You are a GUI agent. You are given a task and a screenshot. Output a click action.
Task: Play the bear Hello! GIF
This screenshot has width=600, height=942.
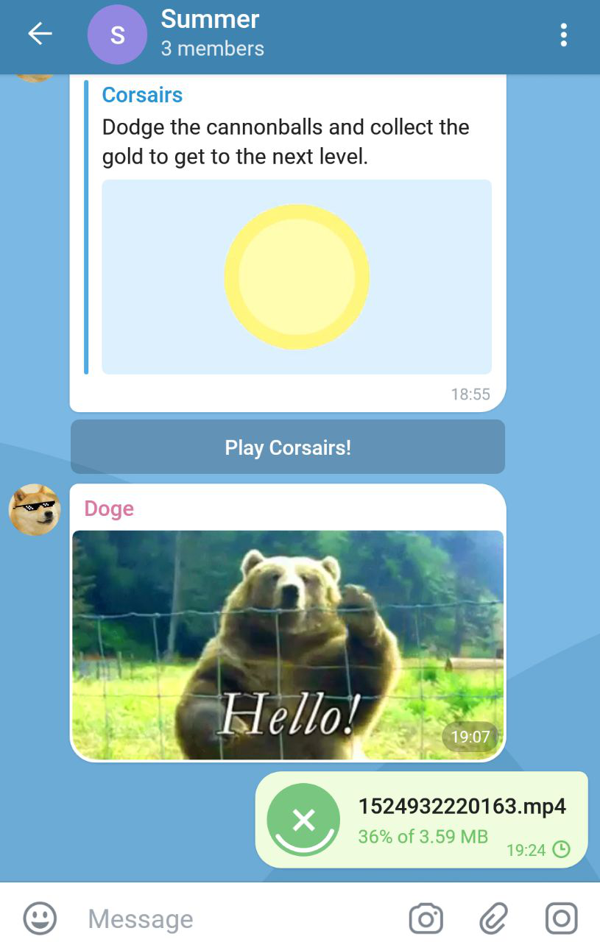[x=287, y=645]
